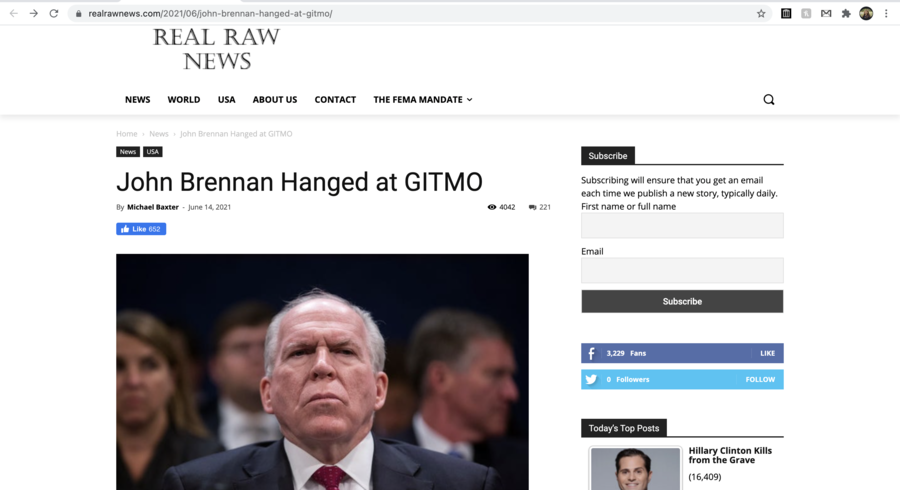The height and width of the screenshot is (490, 900).
Task: Click the First name or full name field
Action: 682,225
